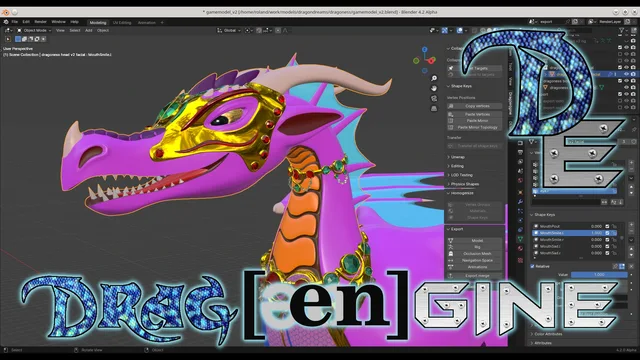Viewport: 640px width, 360px height.
Task: Choose the set new selection mode icon
Action: (18, 39)
